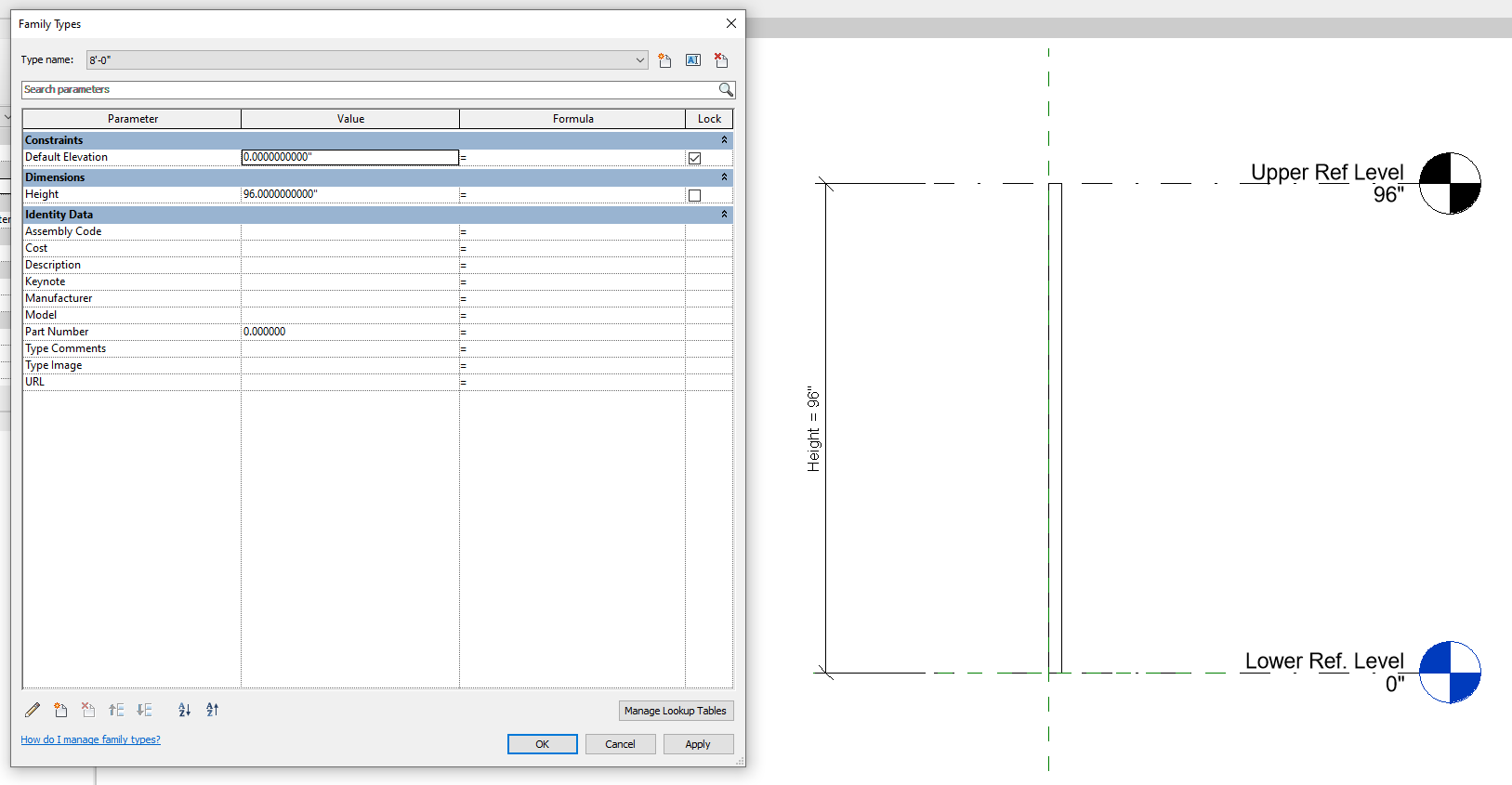
Task: Close the Family Types dialog
Action: (731, 23)
